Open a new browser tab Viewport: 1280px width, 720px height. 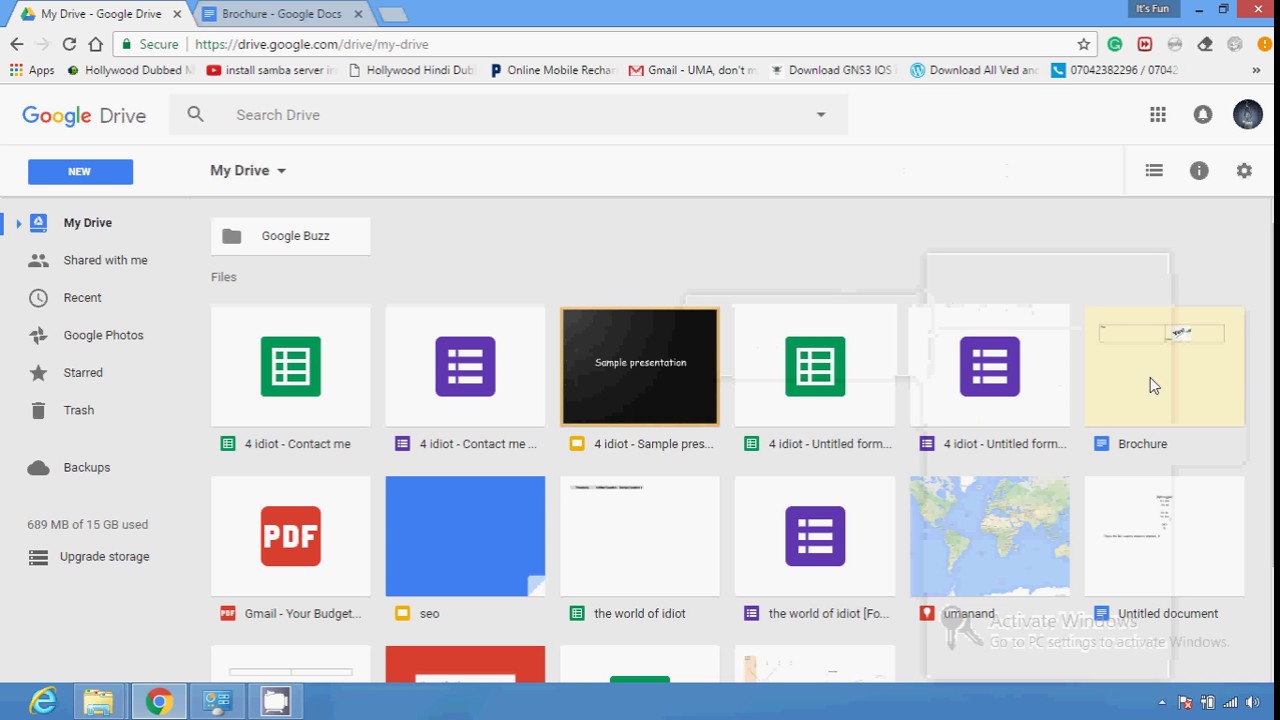coord(392,14)
